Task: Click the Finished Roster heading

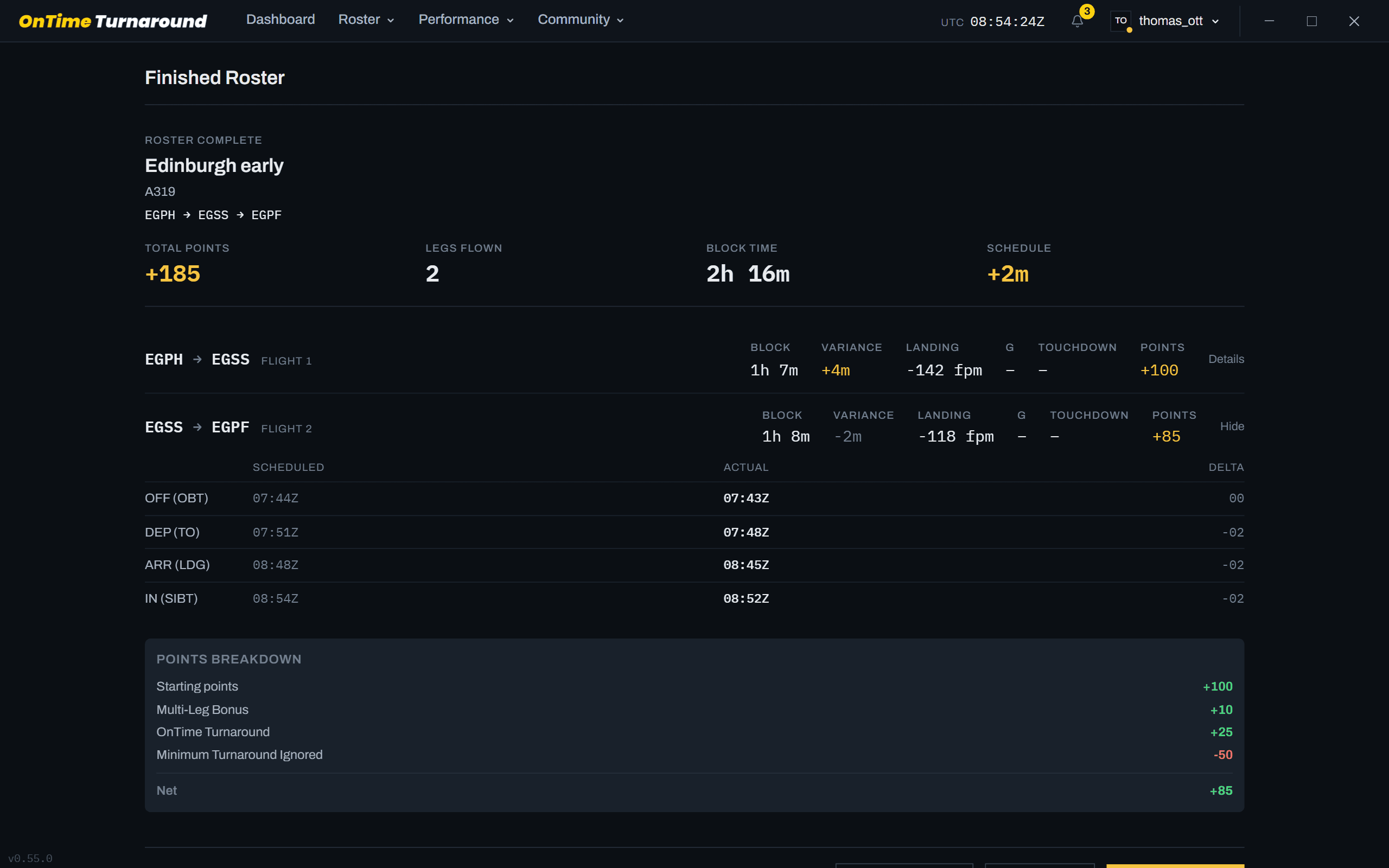Action: point(214,78)
